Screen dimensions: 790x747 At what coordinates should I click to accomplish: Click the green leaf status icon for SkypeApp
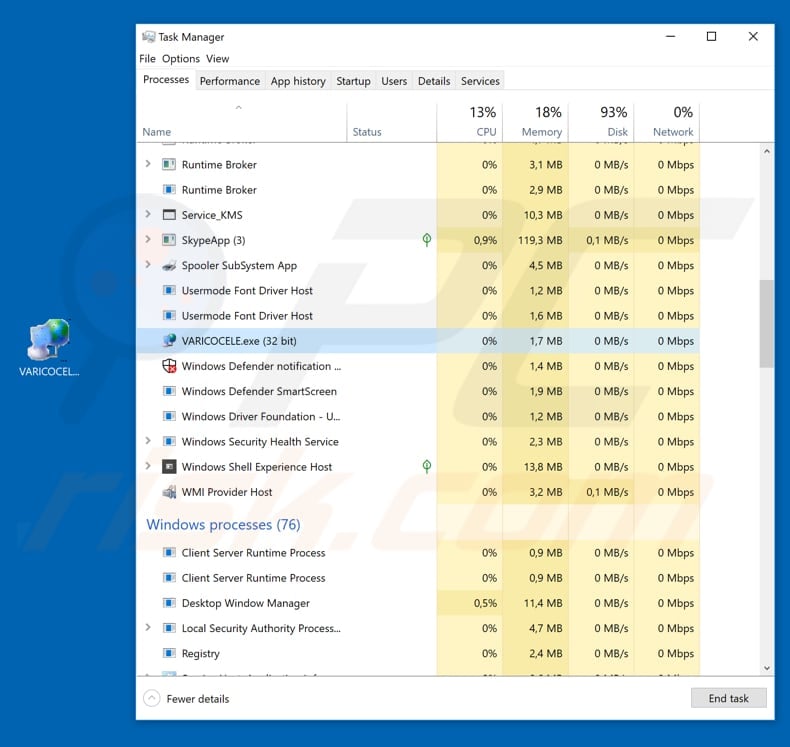click(x=427, y=240)
